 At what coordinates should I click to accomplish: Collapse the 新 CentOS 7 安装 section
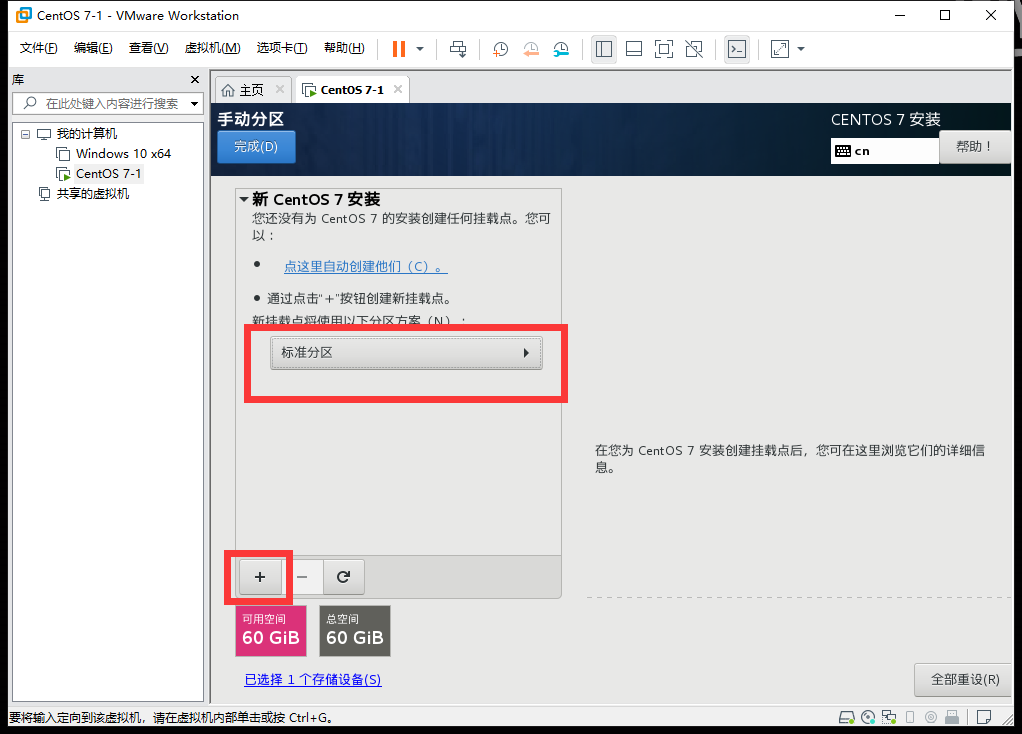click(244, 199)
